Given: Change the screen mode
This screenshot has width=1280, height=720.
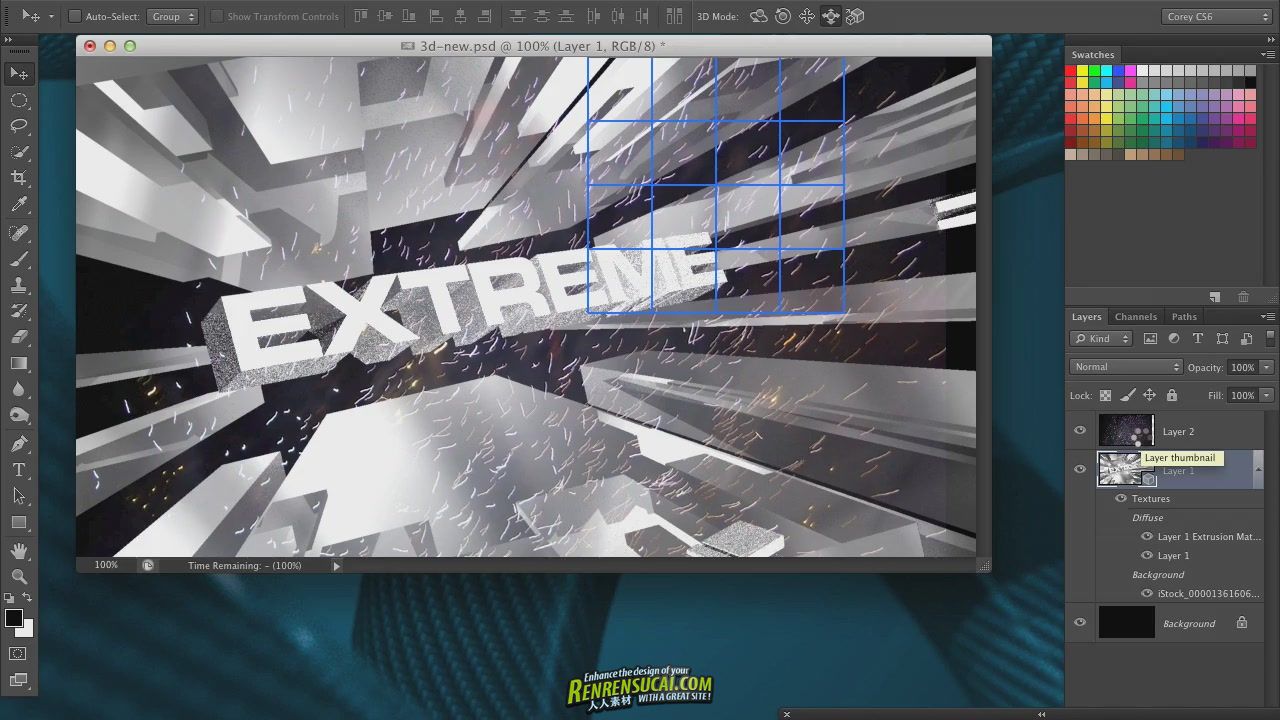Looking at the screenshot, I should pos(19,680).
